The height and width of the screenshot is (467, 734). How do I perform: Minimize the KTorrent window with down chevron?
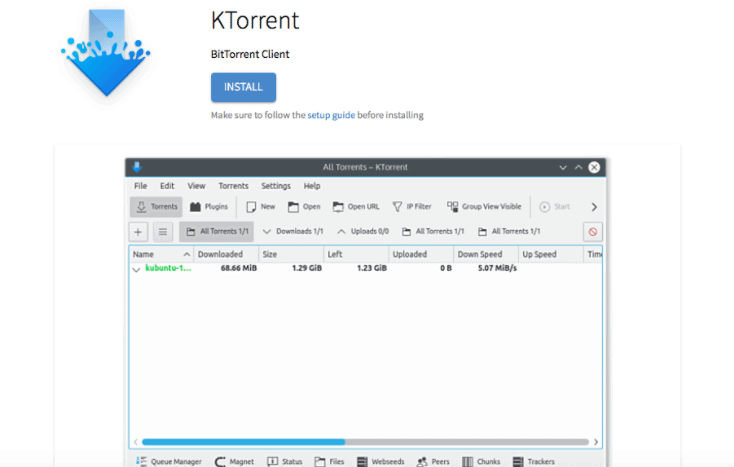(563, 168)
